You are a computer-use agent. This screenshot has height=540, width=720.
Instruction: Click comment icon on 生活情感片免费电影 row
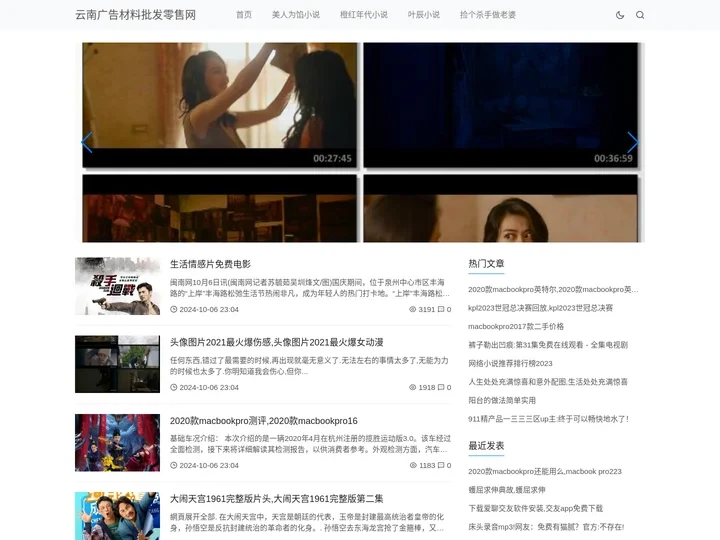pos(441,309)
